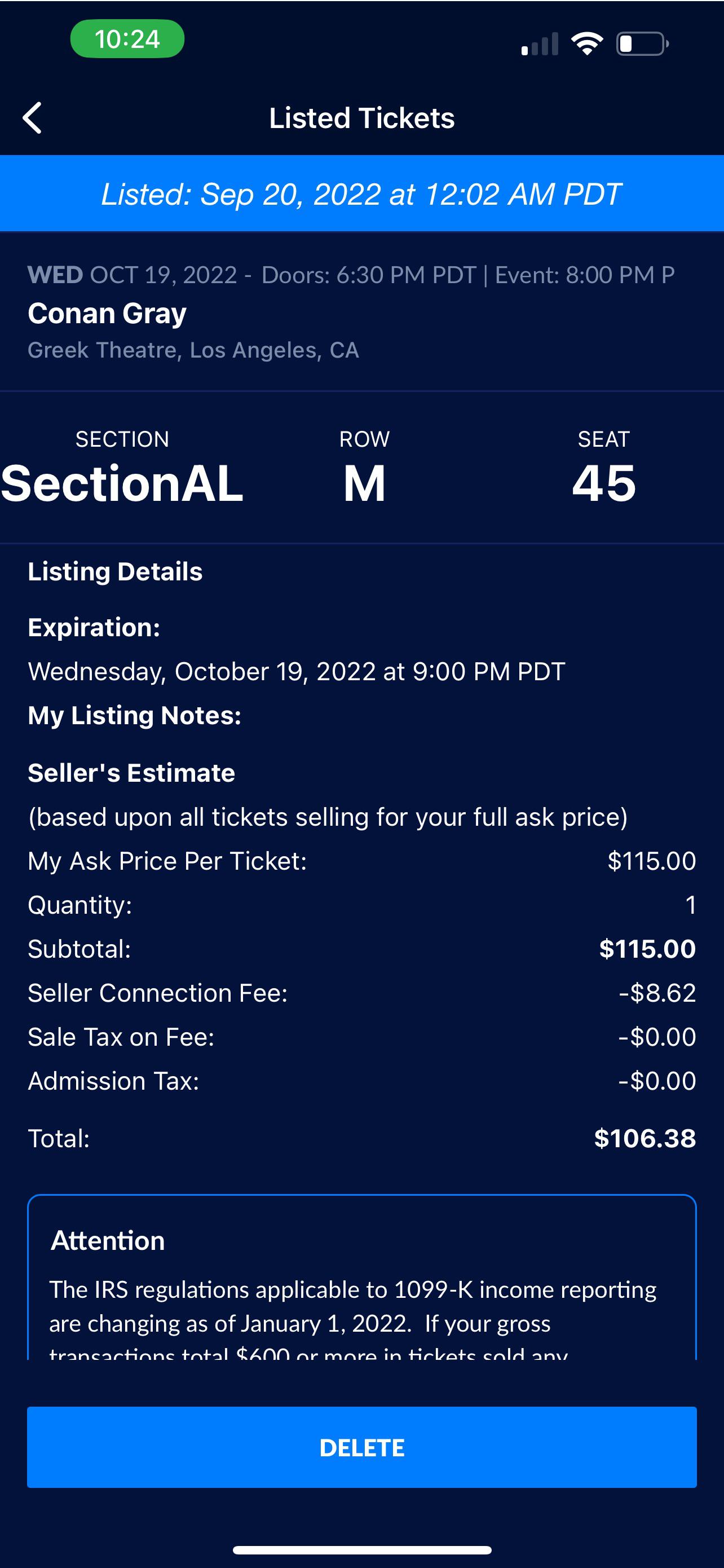
Task: Open the listing date banner
Action: click(361, 193)
